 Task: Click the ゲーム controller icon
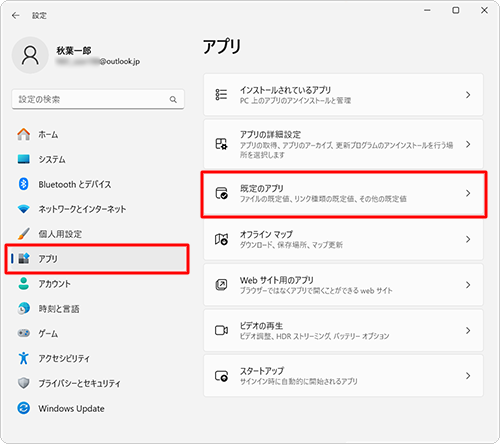[x=24, y=333]
